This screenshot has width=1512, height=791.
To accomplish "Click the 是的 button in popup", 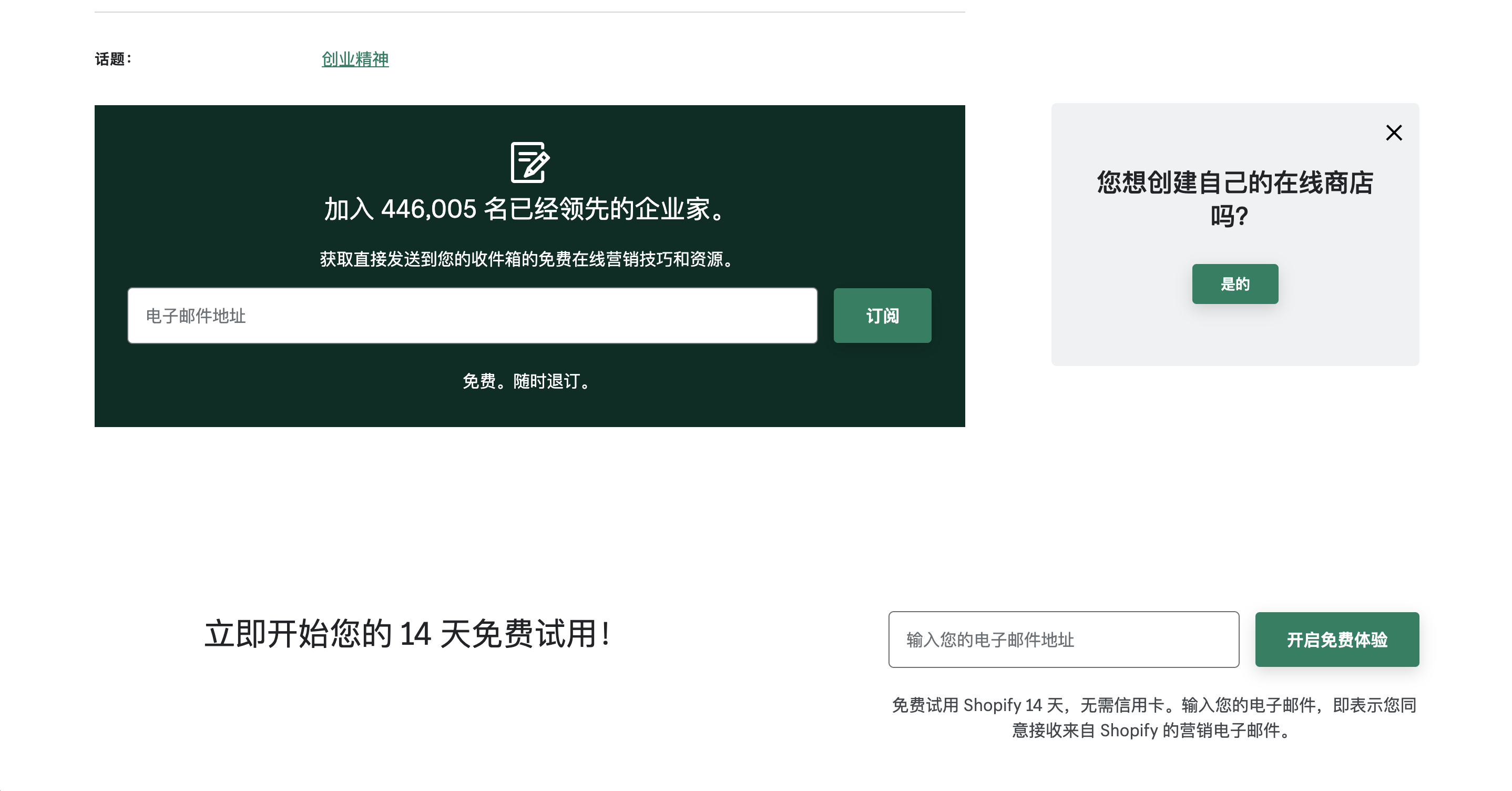I will click(x=1235, y=283).
